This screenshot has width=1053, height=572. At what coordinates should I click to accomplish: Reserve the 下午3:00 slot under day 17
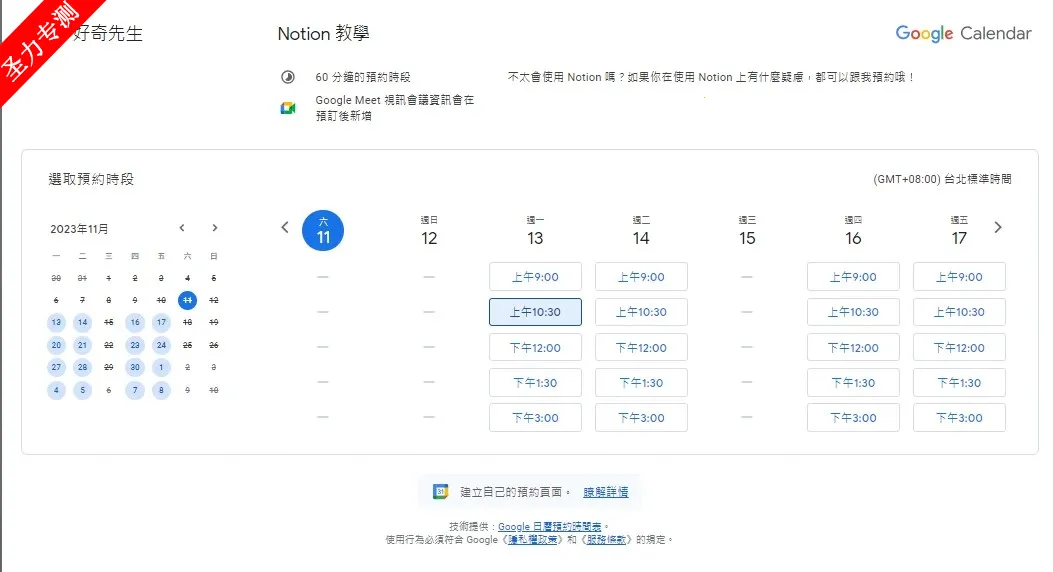[x=960, y=418]
